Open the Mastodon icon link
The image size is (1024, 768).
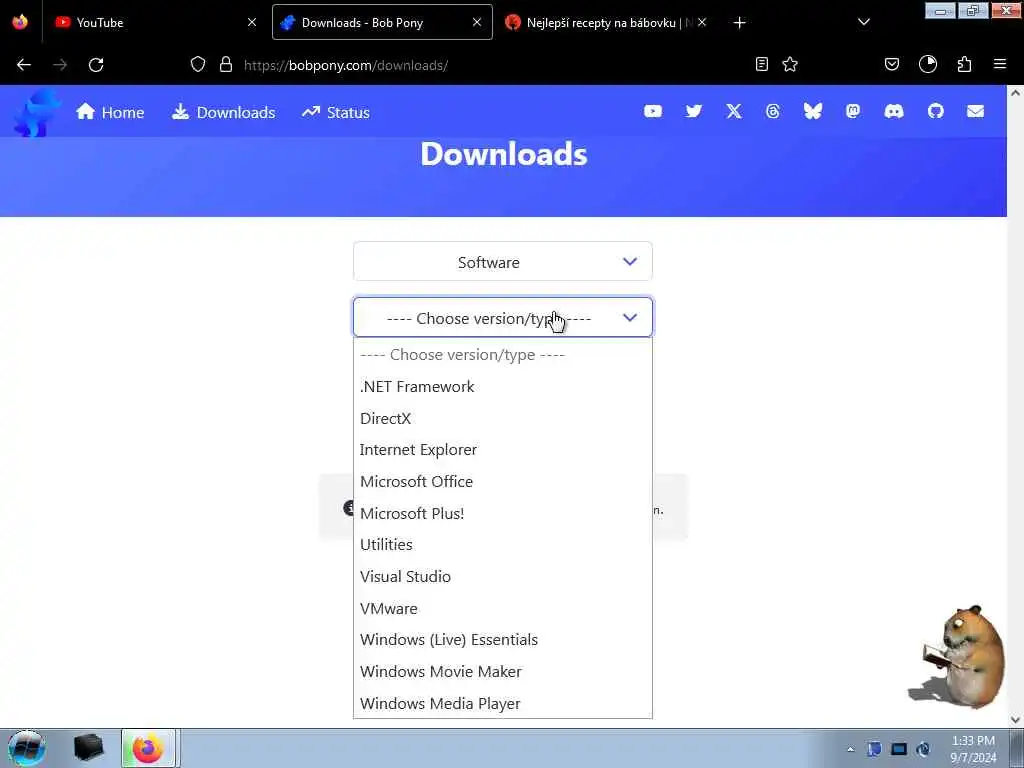(x=853, y=112)
